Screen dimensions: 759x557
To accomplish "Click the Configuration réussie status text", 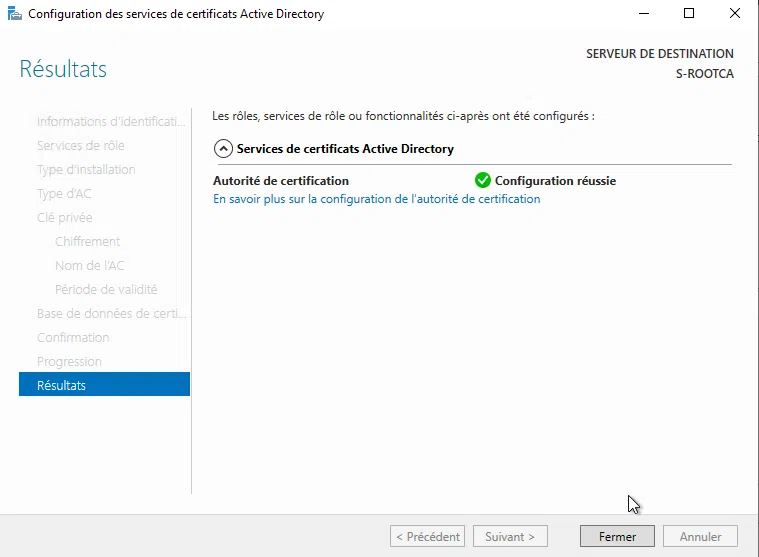I will click(555, 181).
